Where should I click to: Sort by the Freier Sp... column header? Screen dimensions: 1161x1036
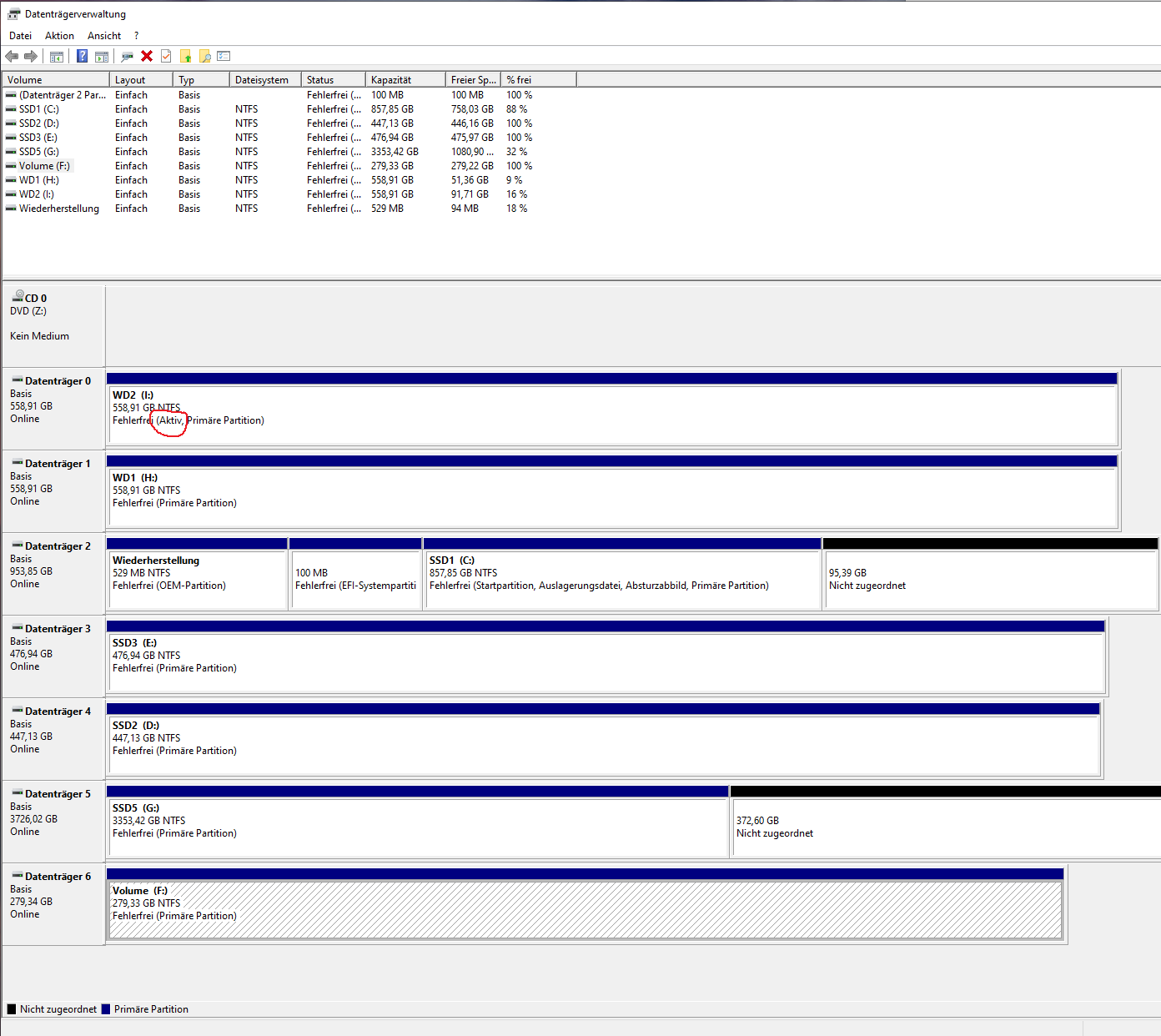pos(473,80)
